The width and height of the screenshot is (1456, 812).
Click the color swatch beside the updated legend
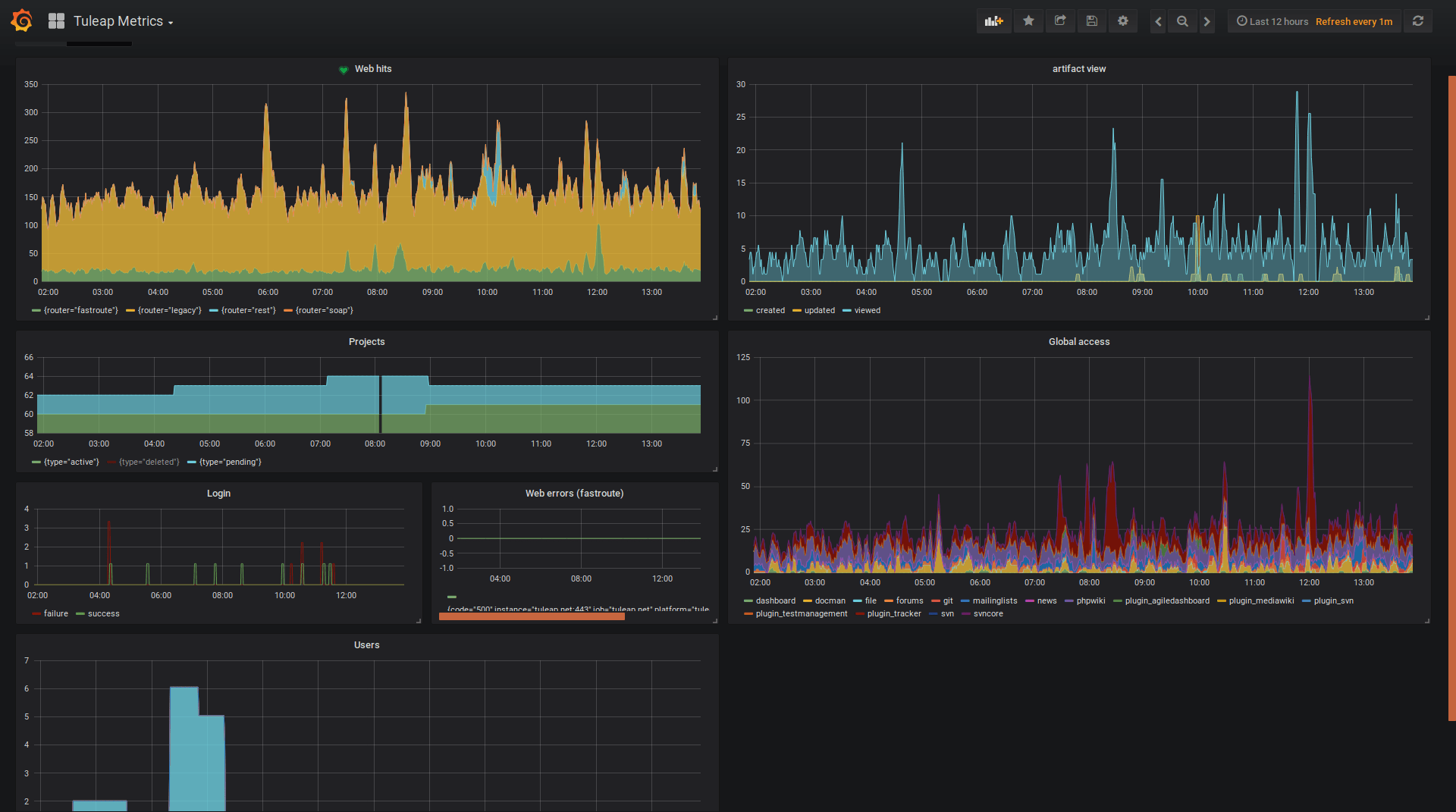(x=797, y=310)
